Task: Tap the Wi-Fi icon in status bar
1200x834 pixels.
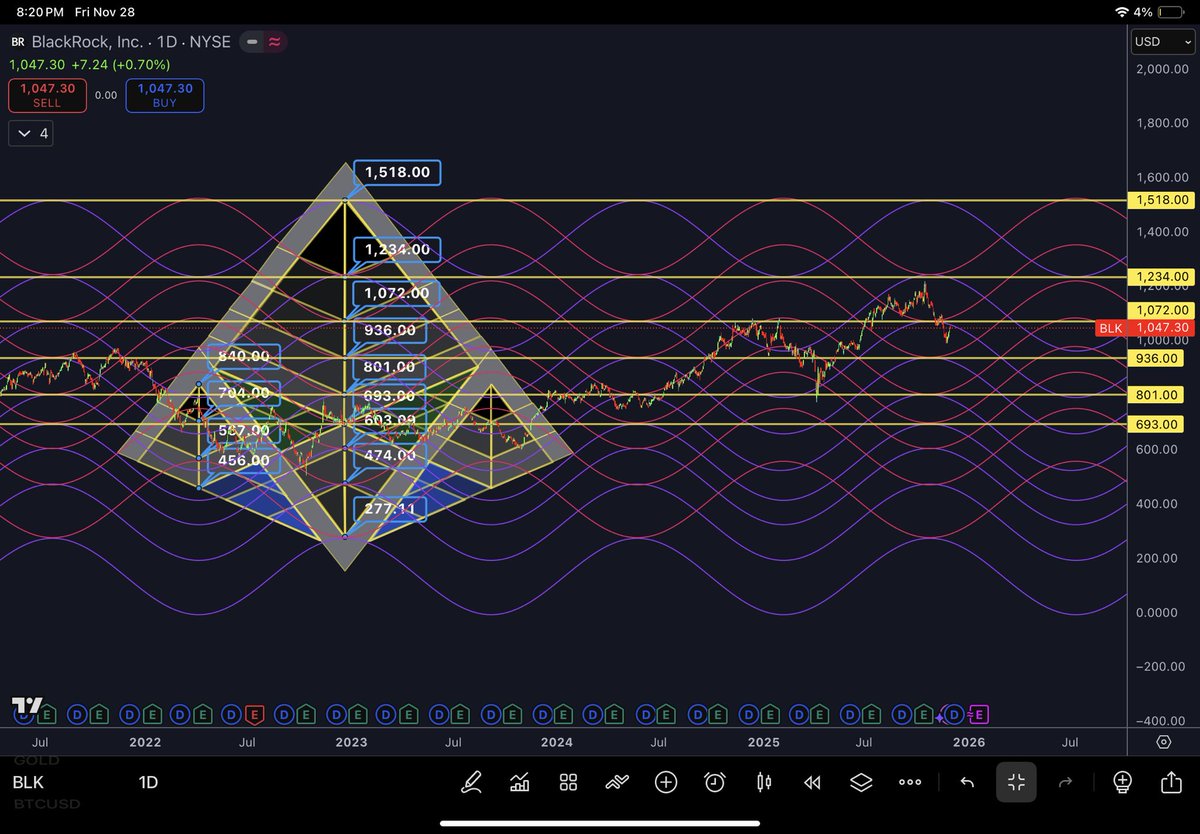Action: [1124, 12]
